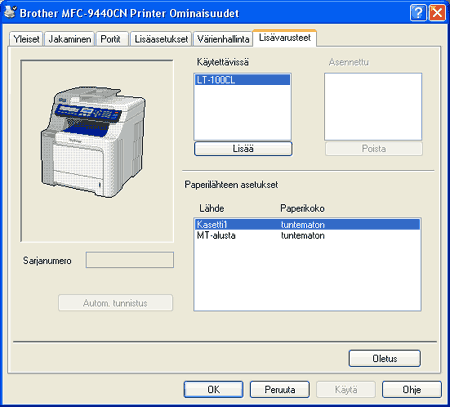Select the Kasetti1 paper source row
This screenshot has height=407, width=450.
(x=307, y=224)
